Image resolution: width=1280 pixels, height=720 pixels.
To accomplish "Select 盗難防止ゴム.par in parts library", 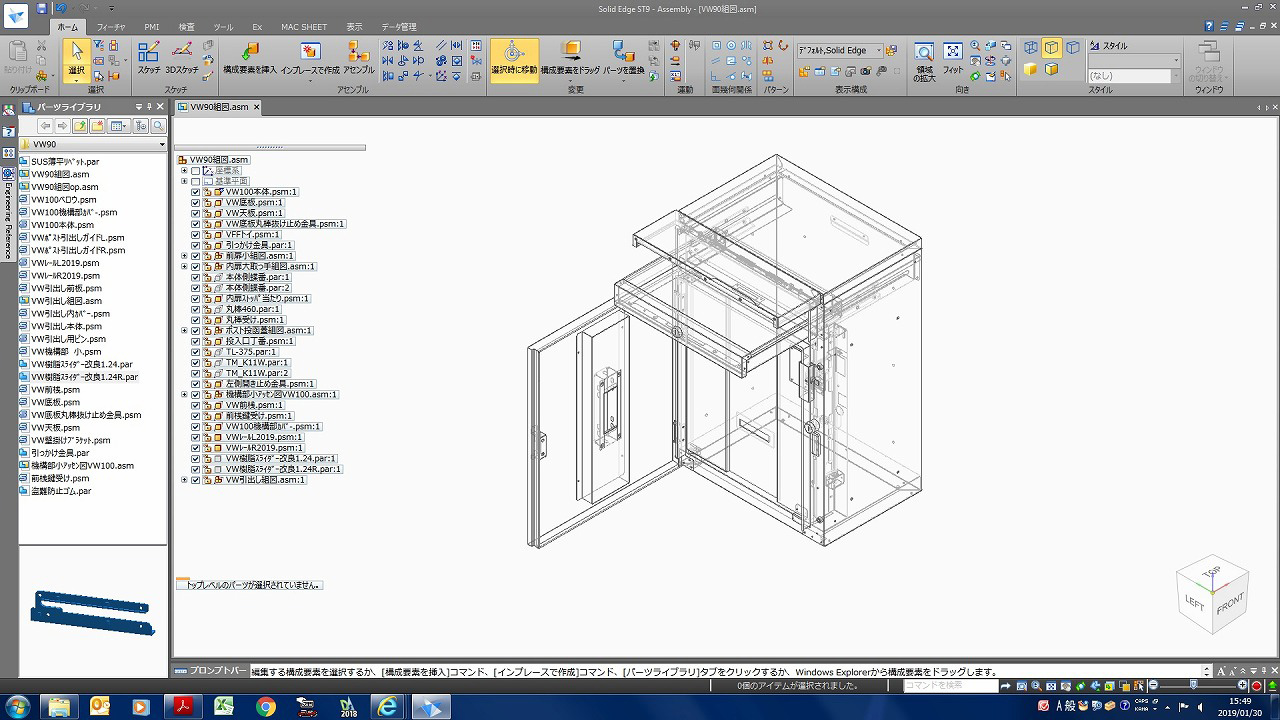I will pyautogui.click(x=60, y=491).
